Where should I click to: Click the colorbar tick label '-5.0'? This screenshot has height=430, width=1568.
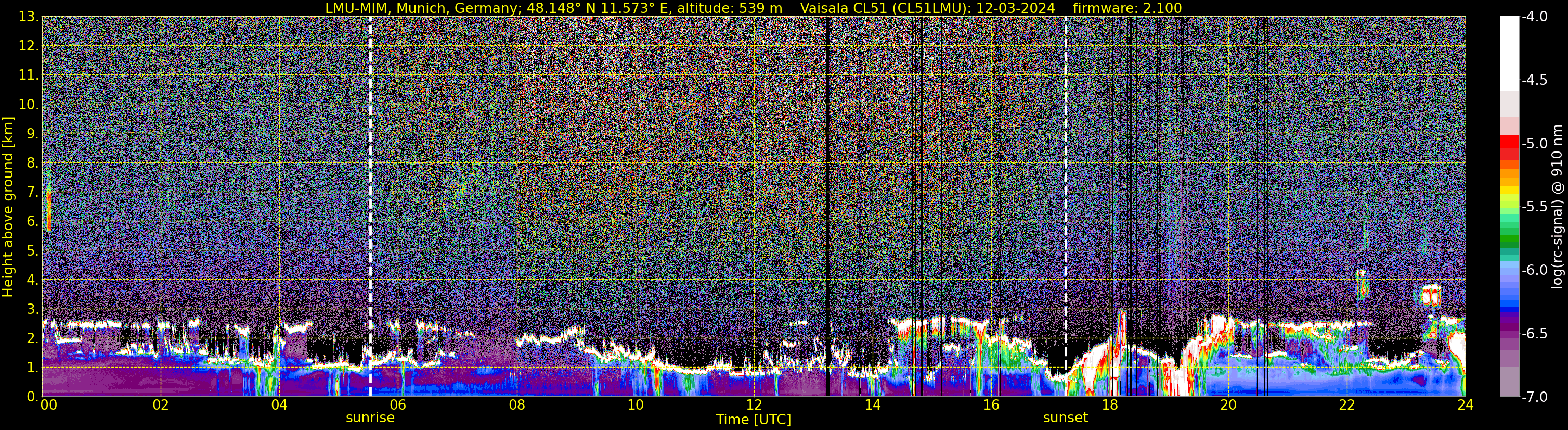(1535, 144)
